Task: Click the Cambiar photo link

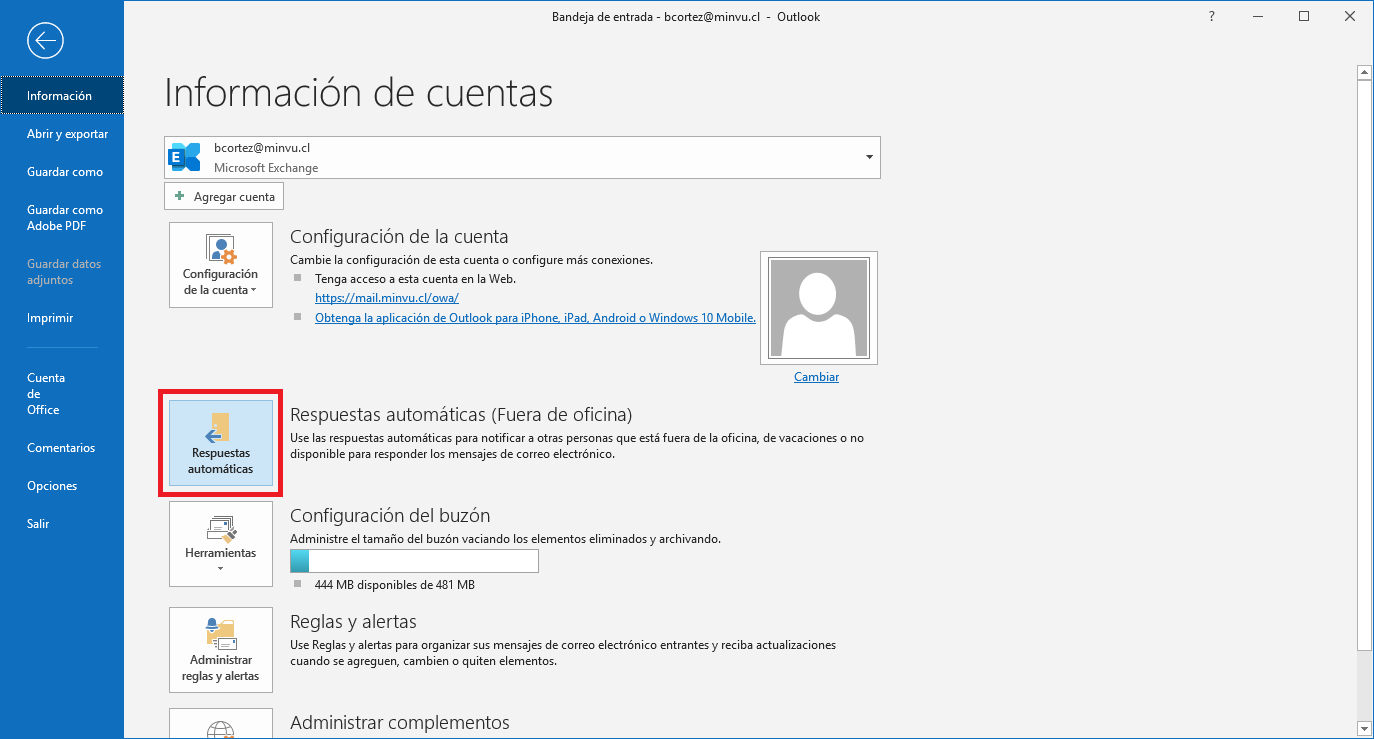Action: (816, 377)
